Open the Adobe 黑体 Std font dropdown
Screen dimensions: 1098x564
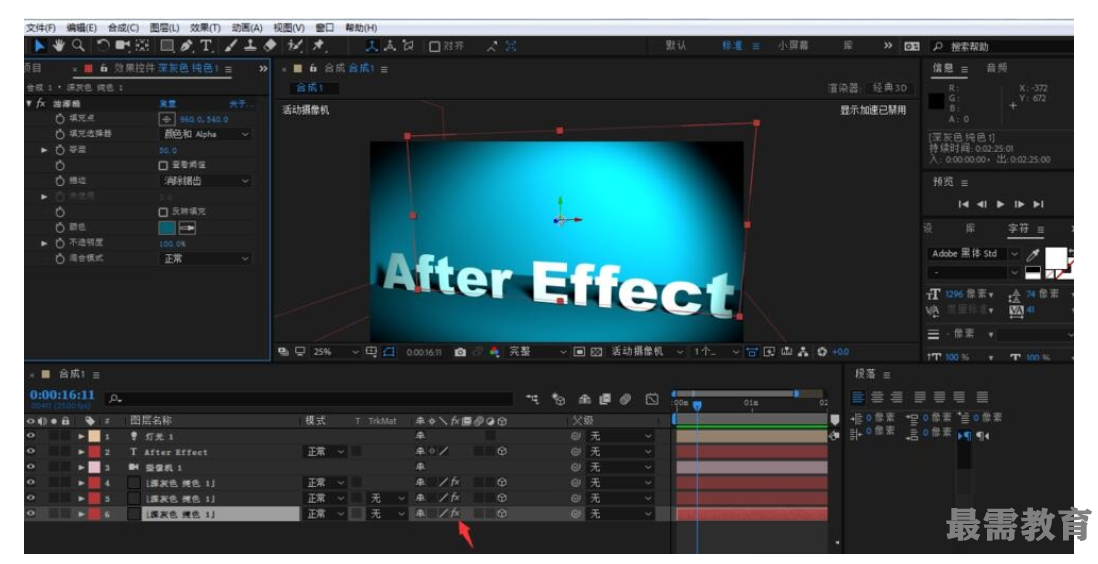point(975,254)
